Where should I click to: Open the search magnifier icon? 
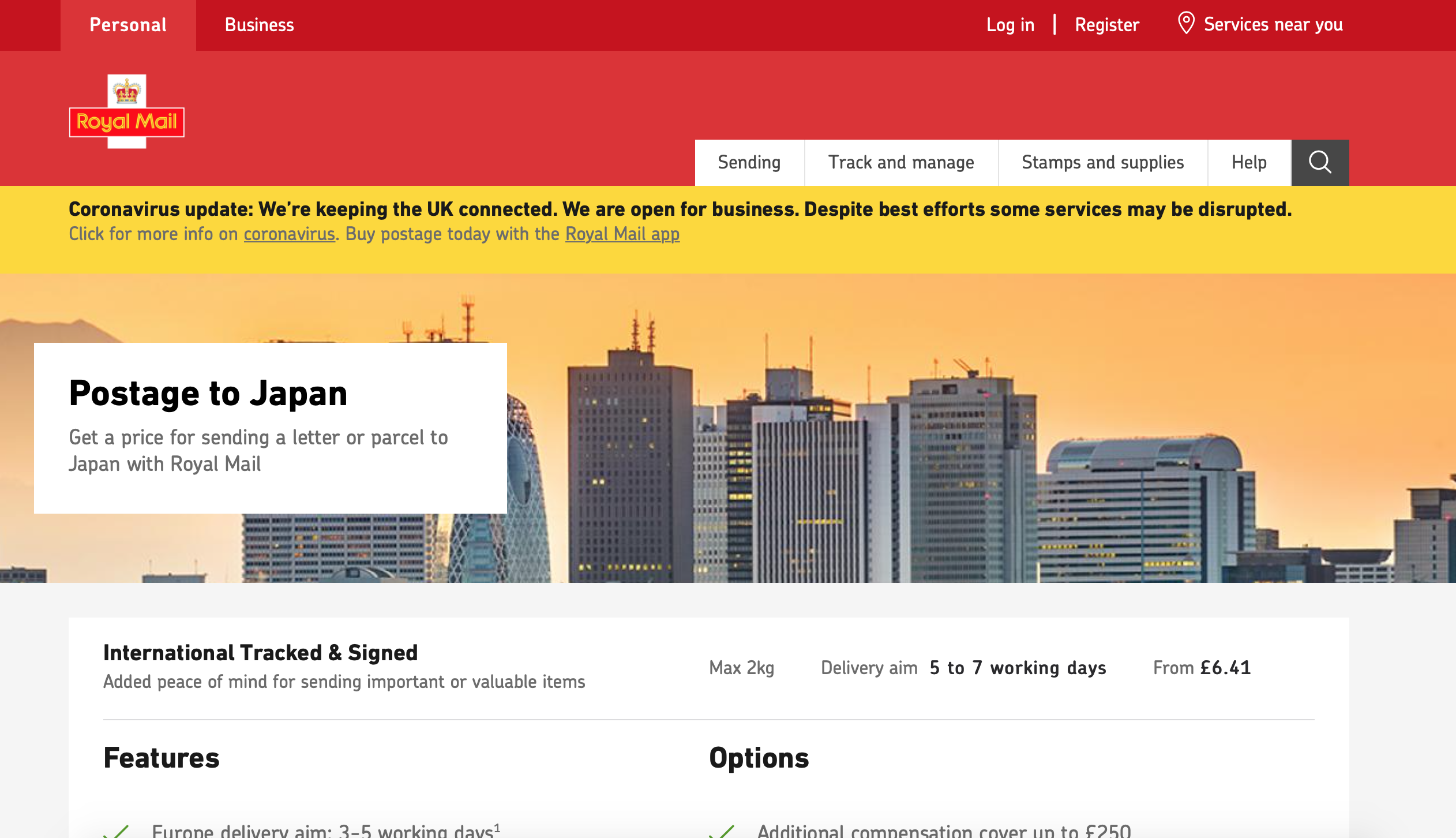point(1320,162)
